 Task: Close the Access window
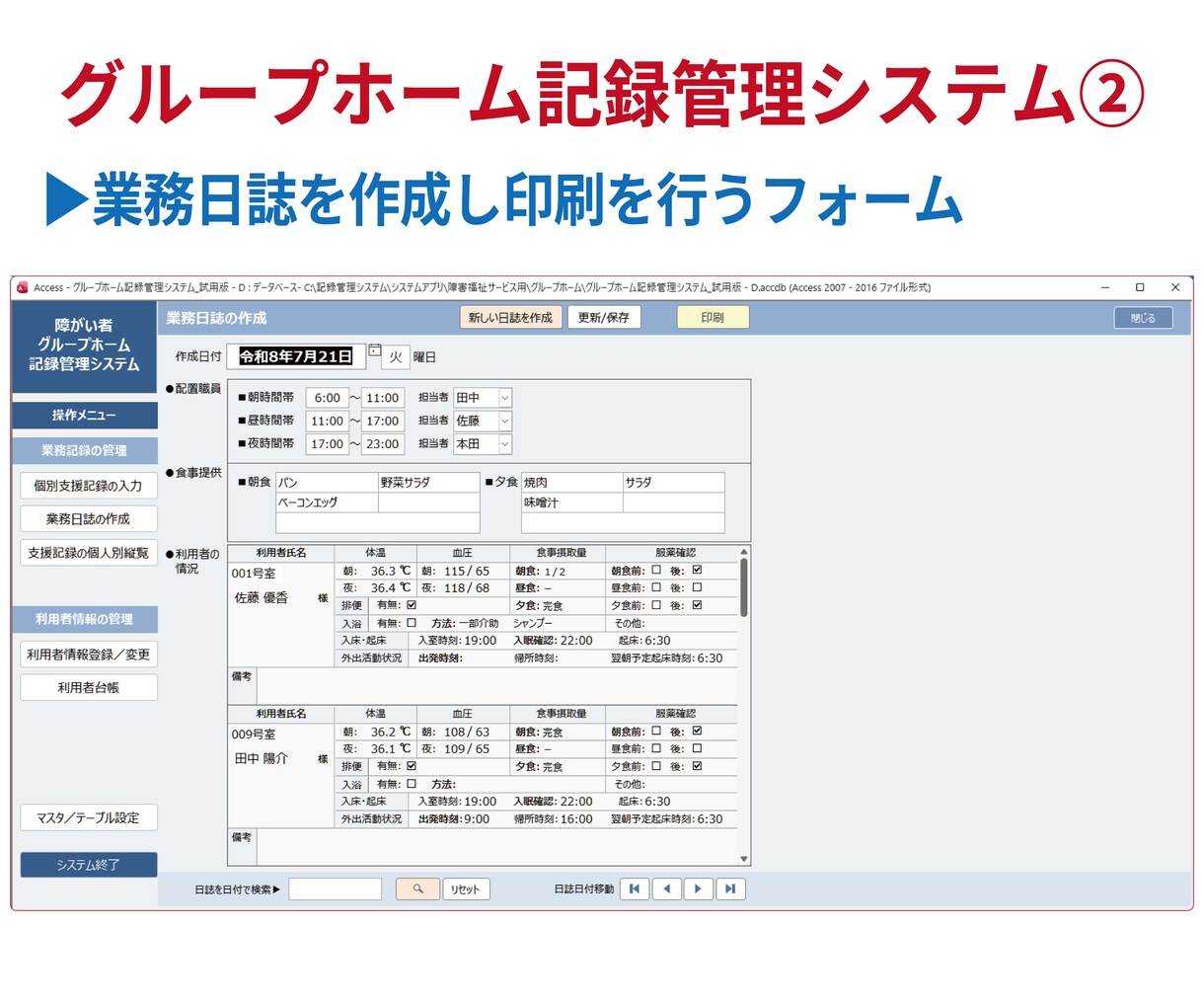(x=1174, y=287)
